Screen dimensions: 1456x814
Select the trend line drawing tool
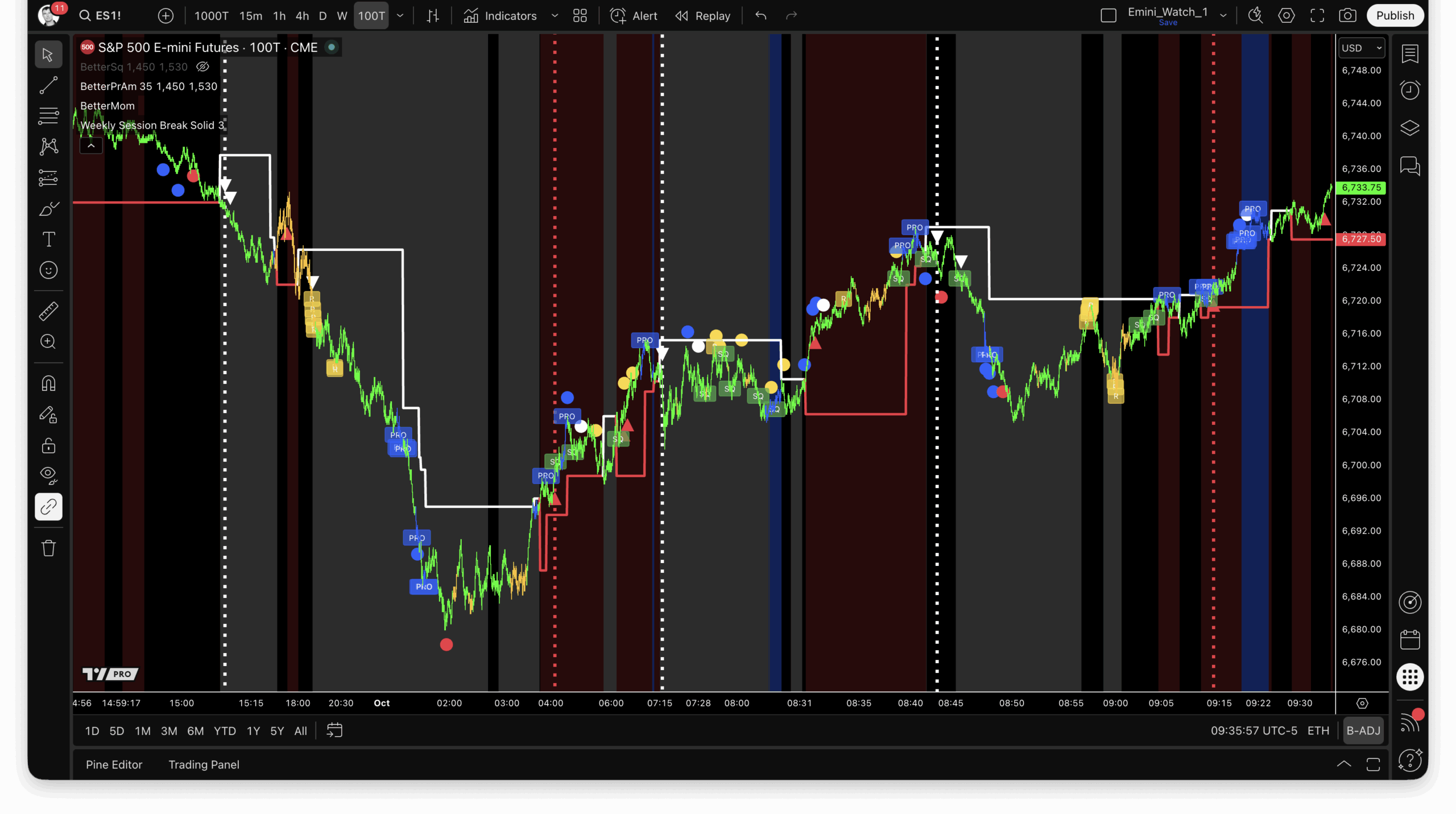48,85
